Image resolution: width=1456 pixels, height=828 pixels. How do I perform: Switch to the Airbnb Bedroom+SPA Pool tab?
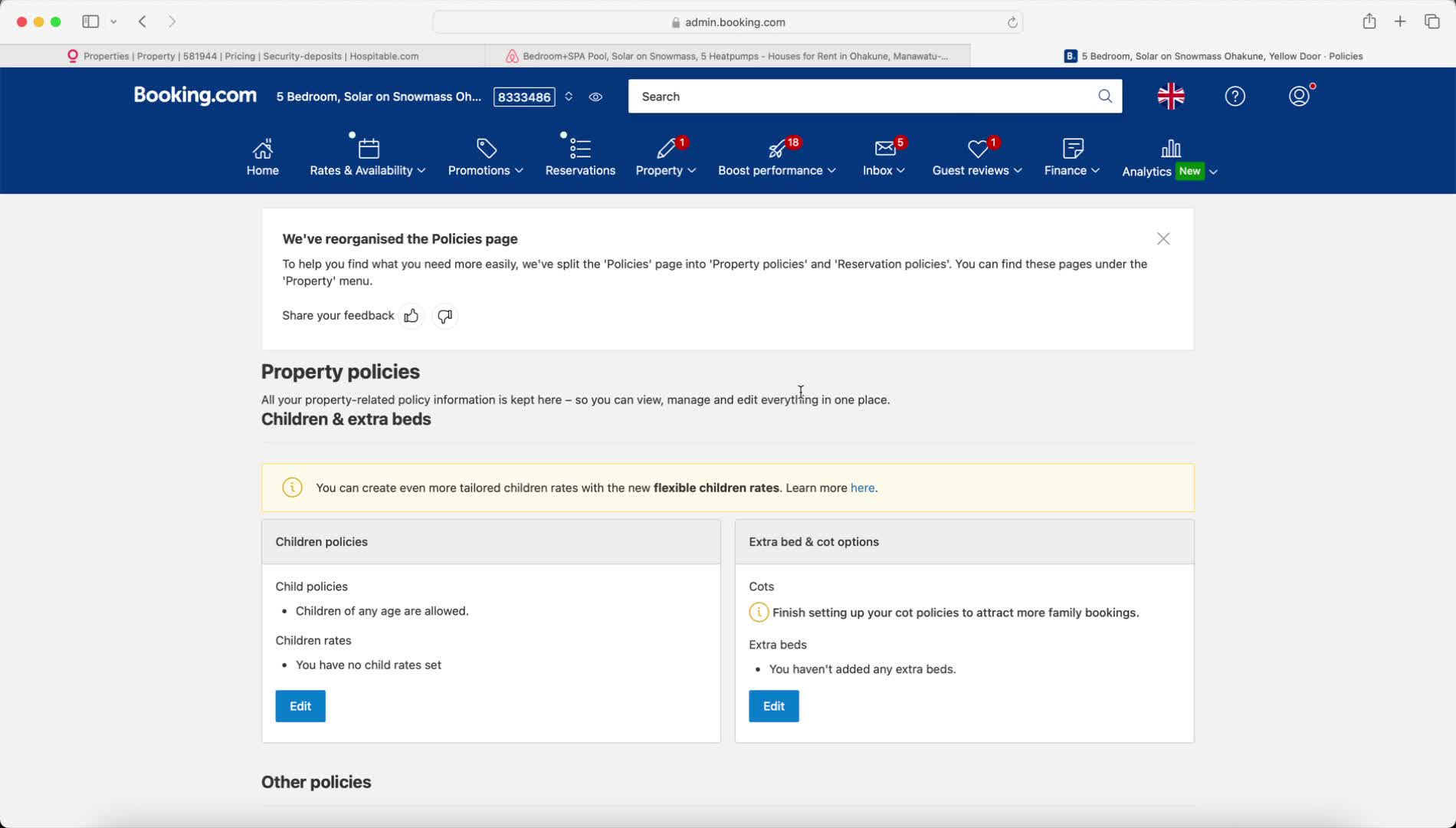[x=728, y=56]
